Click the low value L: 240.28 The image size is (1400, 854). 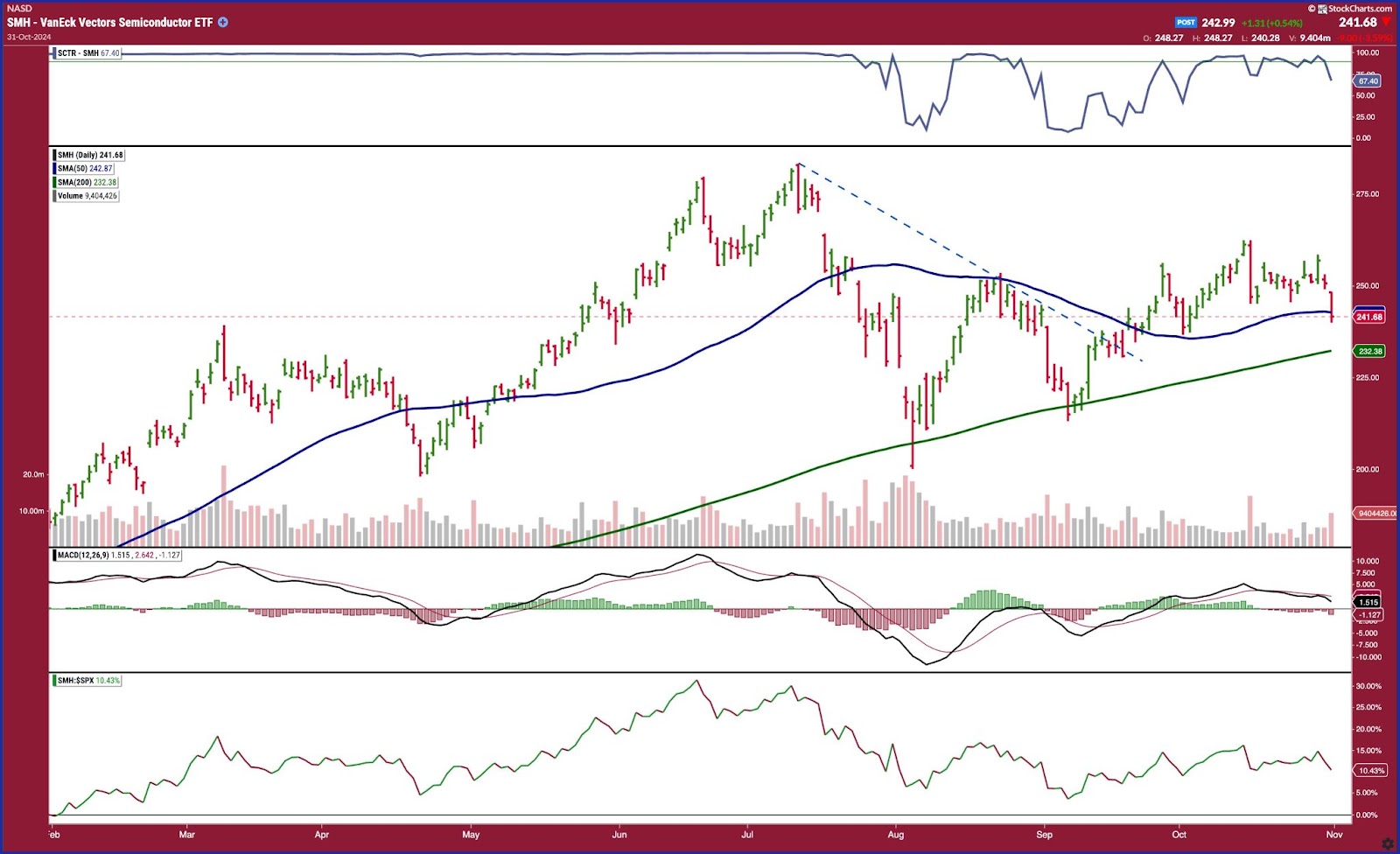click(1260, 38)
